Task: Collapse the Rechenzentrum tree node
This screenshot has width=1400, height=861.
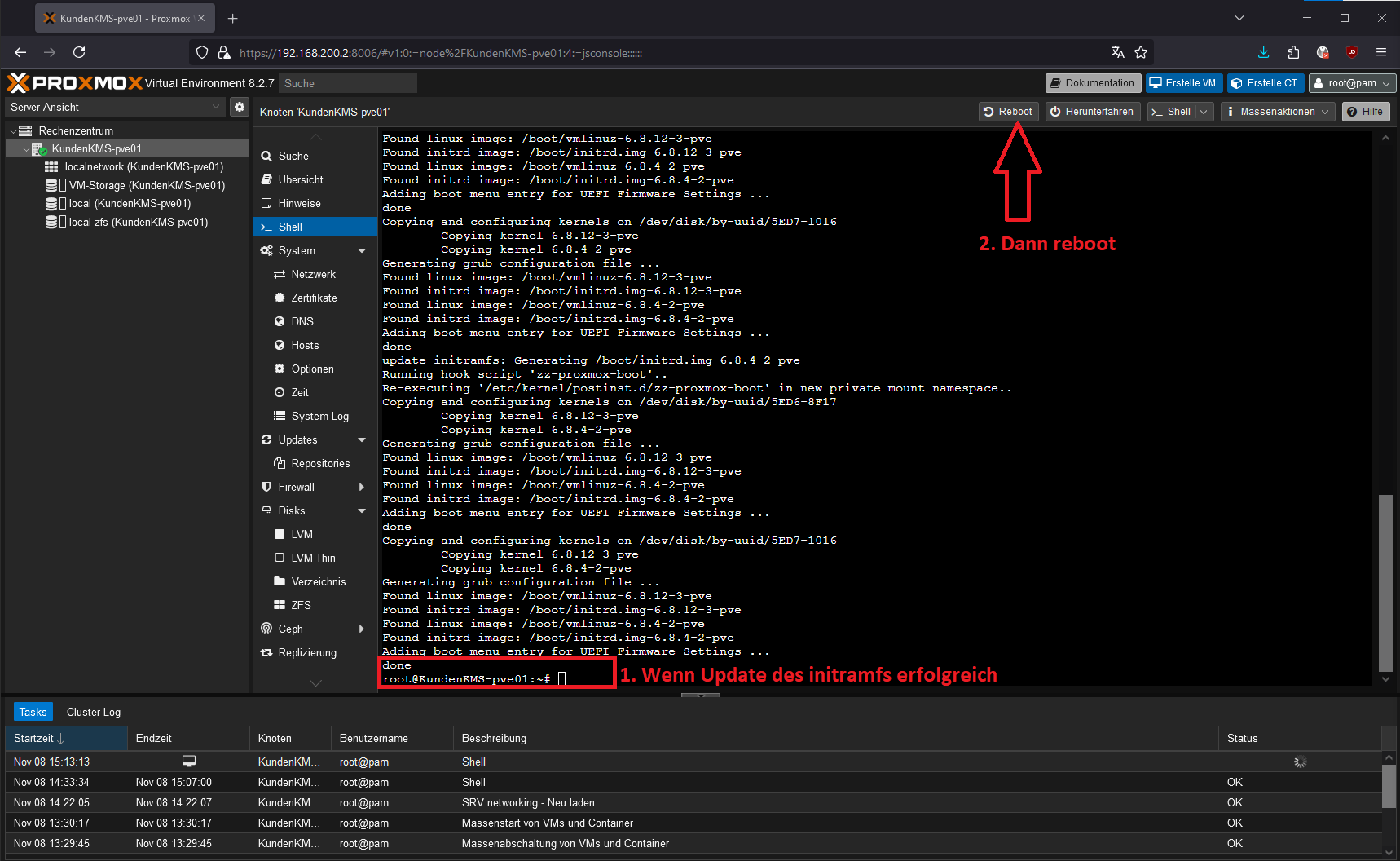Action: pyautogui.click(x=13, y=131)
